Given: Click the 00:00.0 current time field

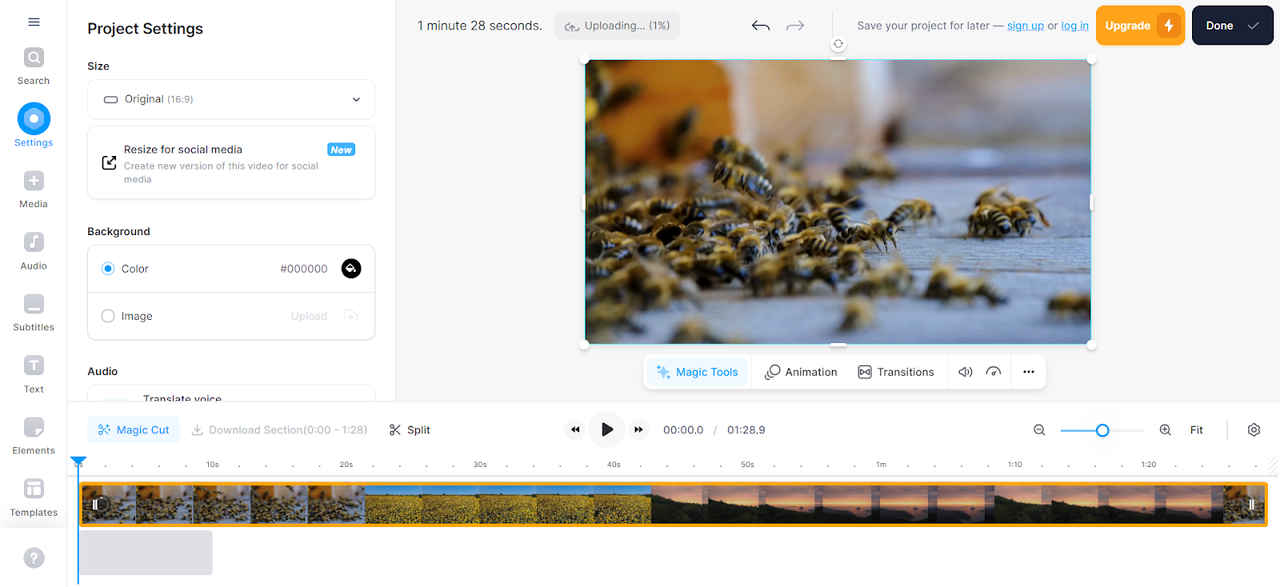Looking at the screenshot, I should tap(683, 430).
